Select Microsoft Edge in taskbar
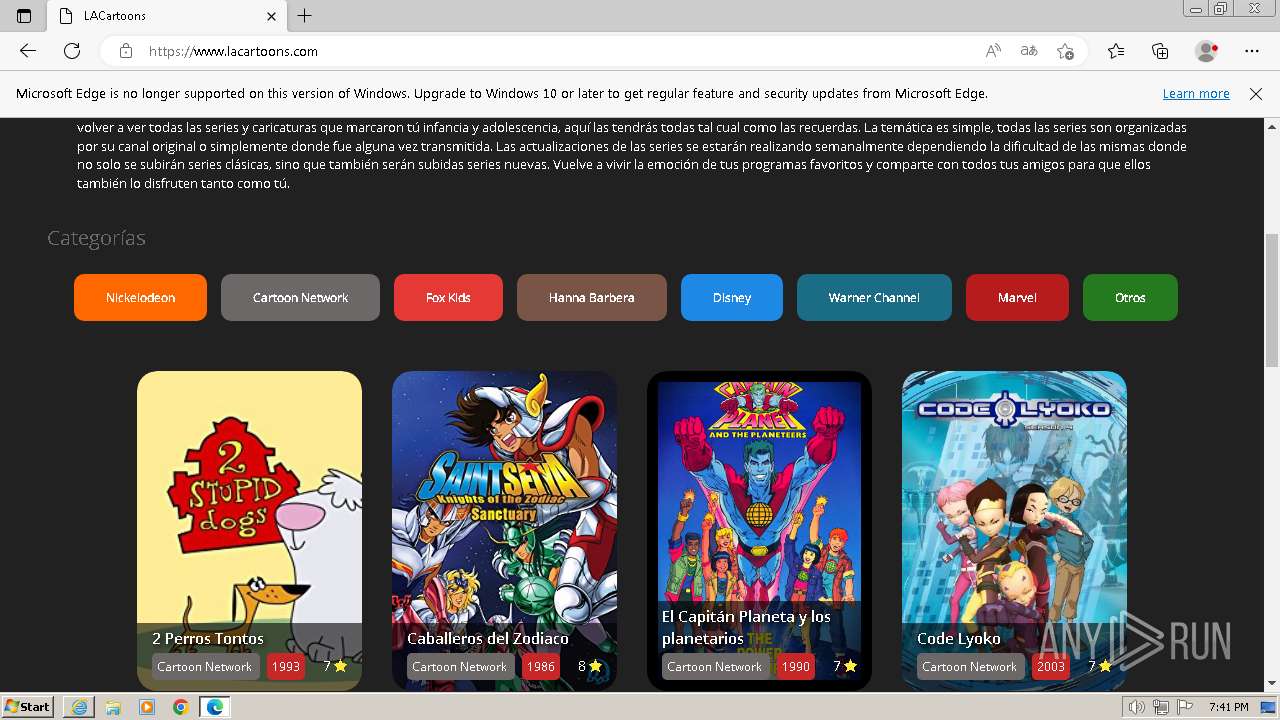The image size is (1280, 720). [215, 707]
